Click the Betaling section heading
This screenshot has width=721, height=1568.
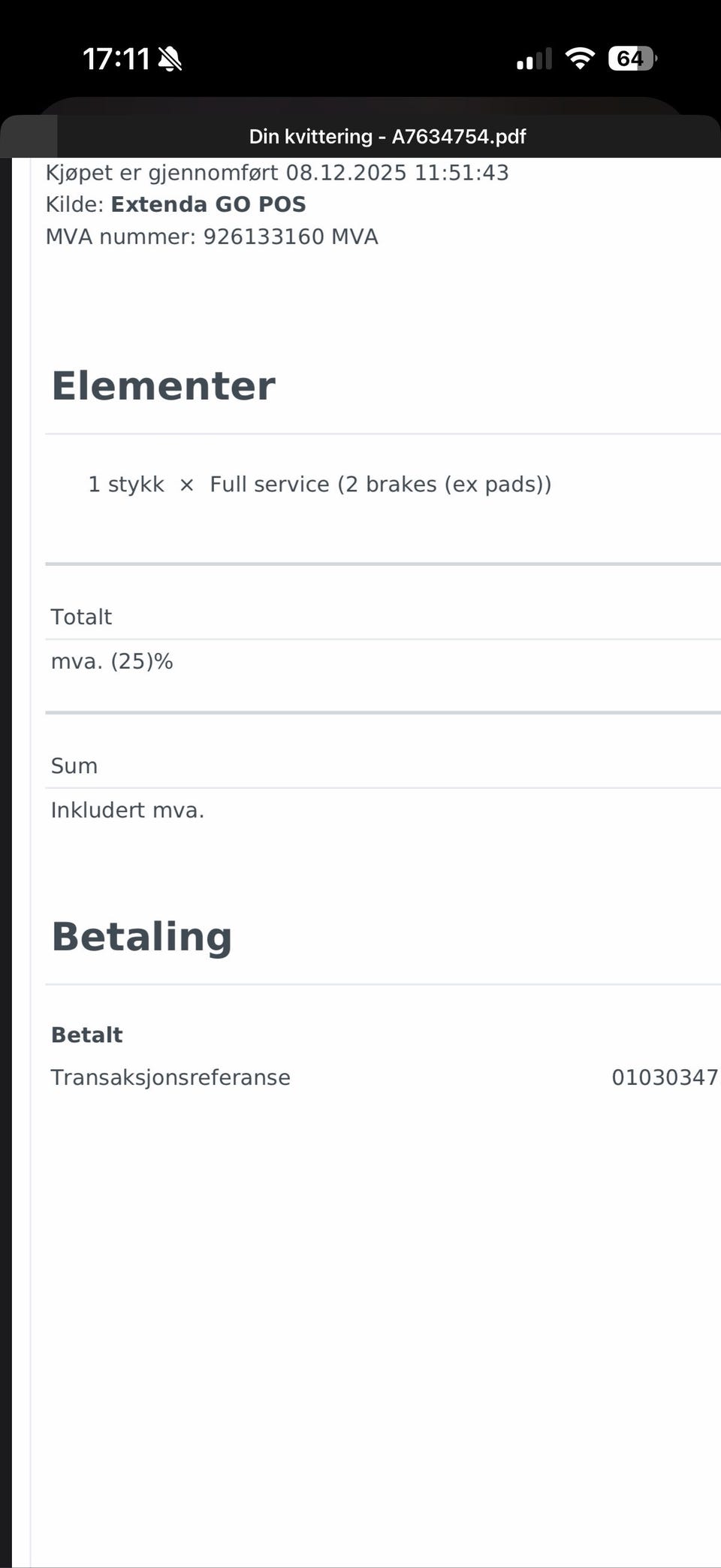pyautogui.click(x=141, y=937)
